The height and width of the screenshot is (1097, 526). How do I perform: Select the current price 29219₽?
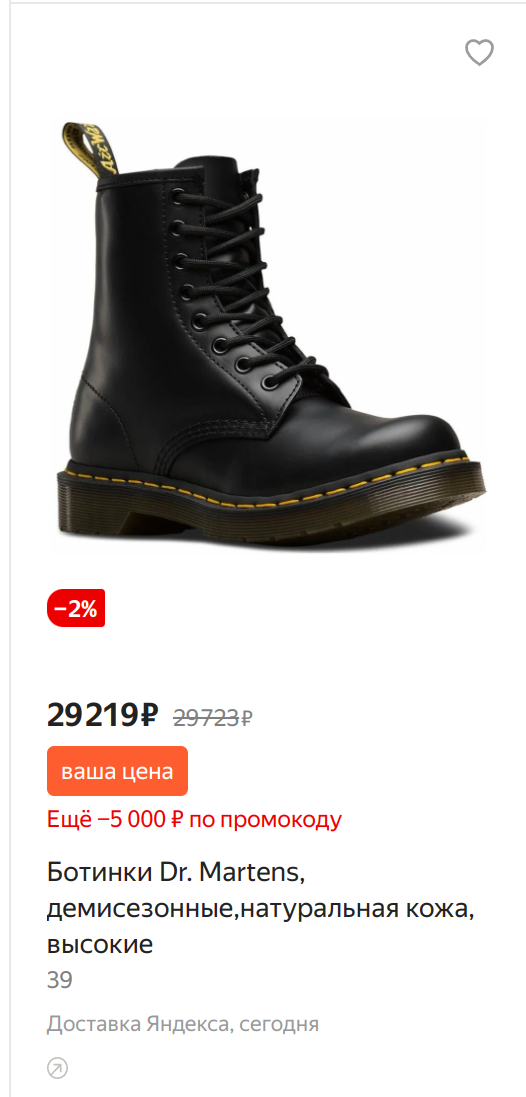[103, 715]
